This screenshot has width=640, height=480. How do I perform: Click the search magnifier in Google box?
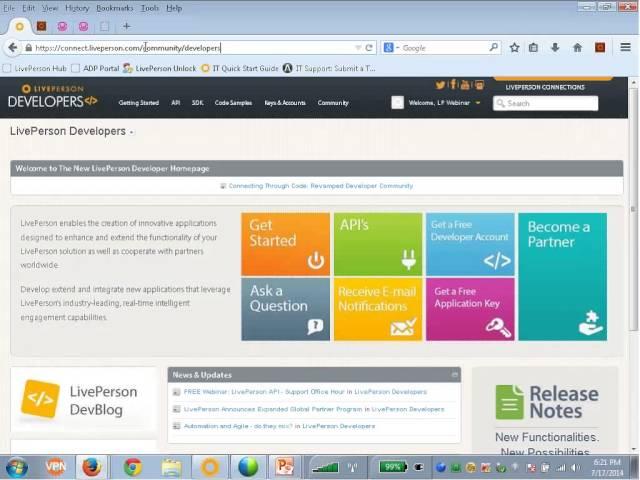493,47
